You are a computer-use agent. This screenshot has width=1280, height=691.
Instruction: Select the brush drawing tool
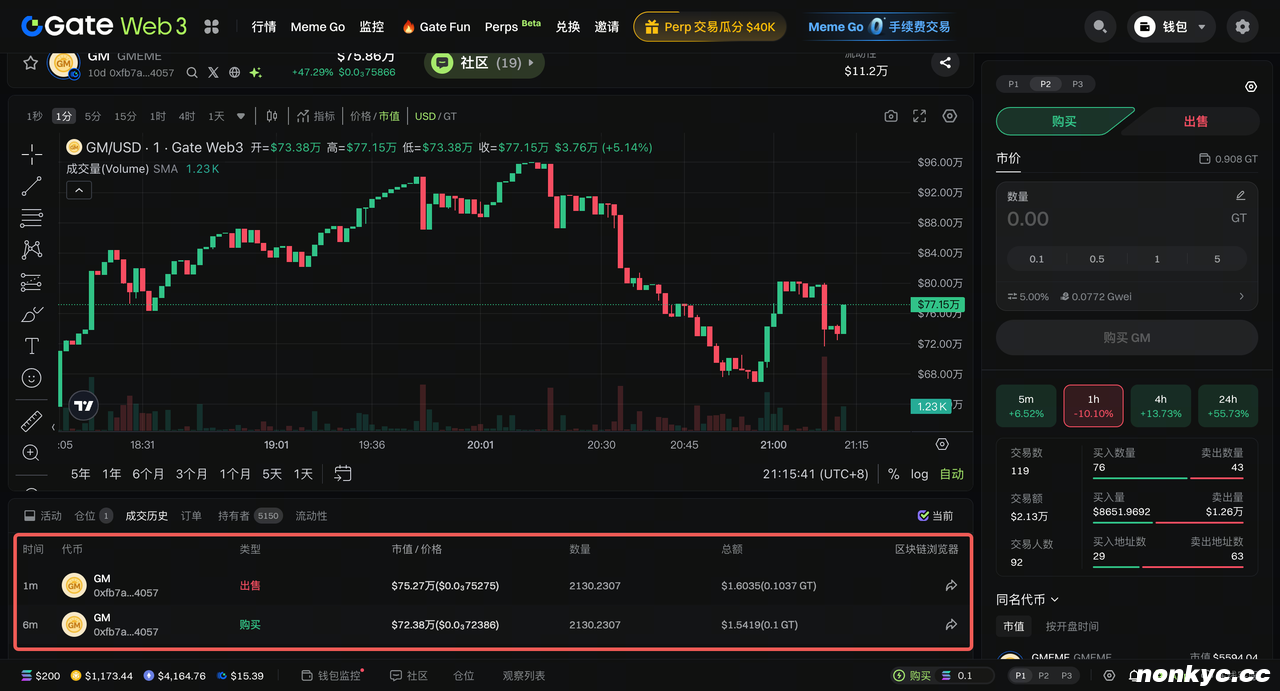32,314
